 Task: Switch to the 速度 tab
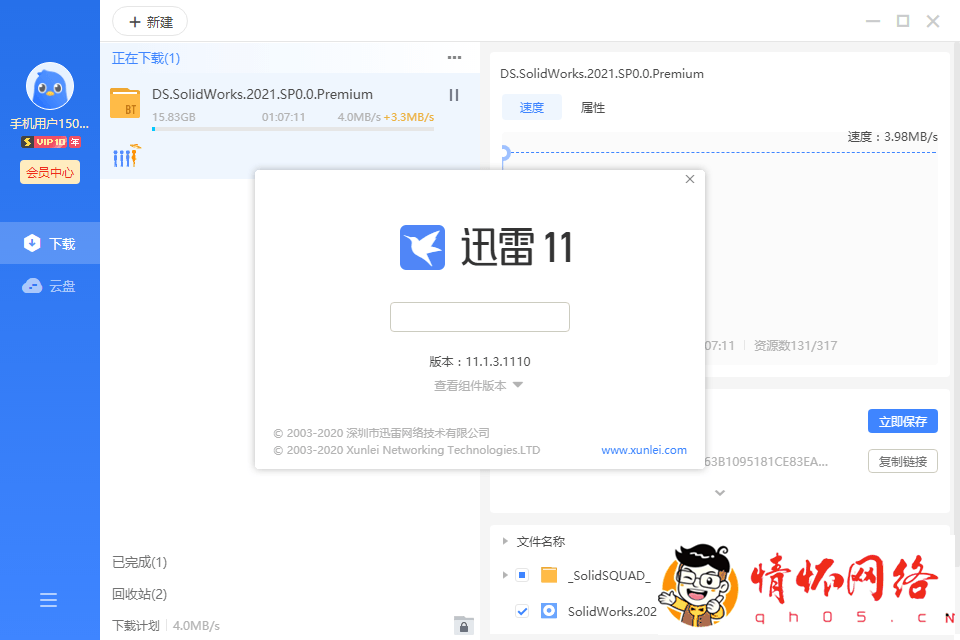[x=531, y=107]
